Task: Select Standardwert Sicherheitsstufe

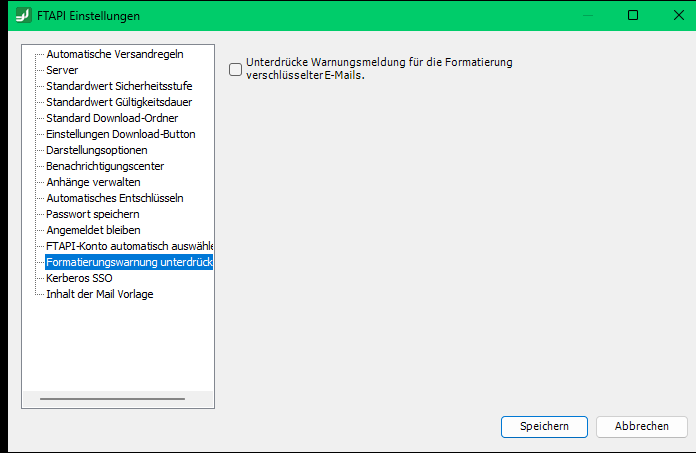Action: [119, 86]
